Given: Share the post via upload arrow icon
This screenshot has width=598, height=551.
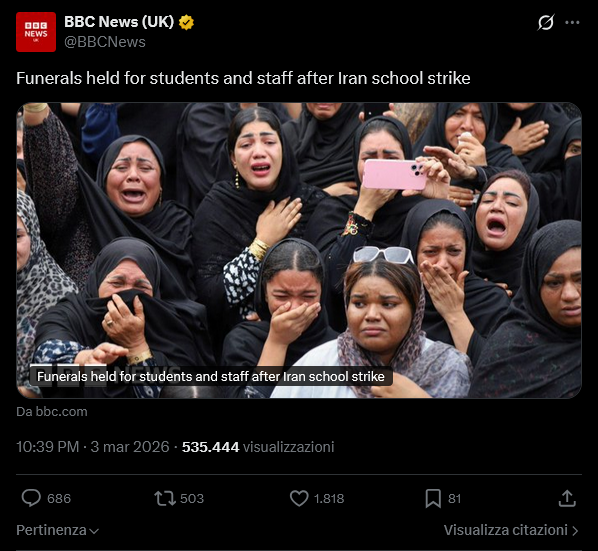Looking at the screenshot, I should coord(567,498).
